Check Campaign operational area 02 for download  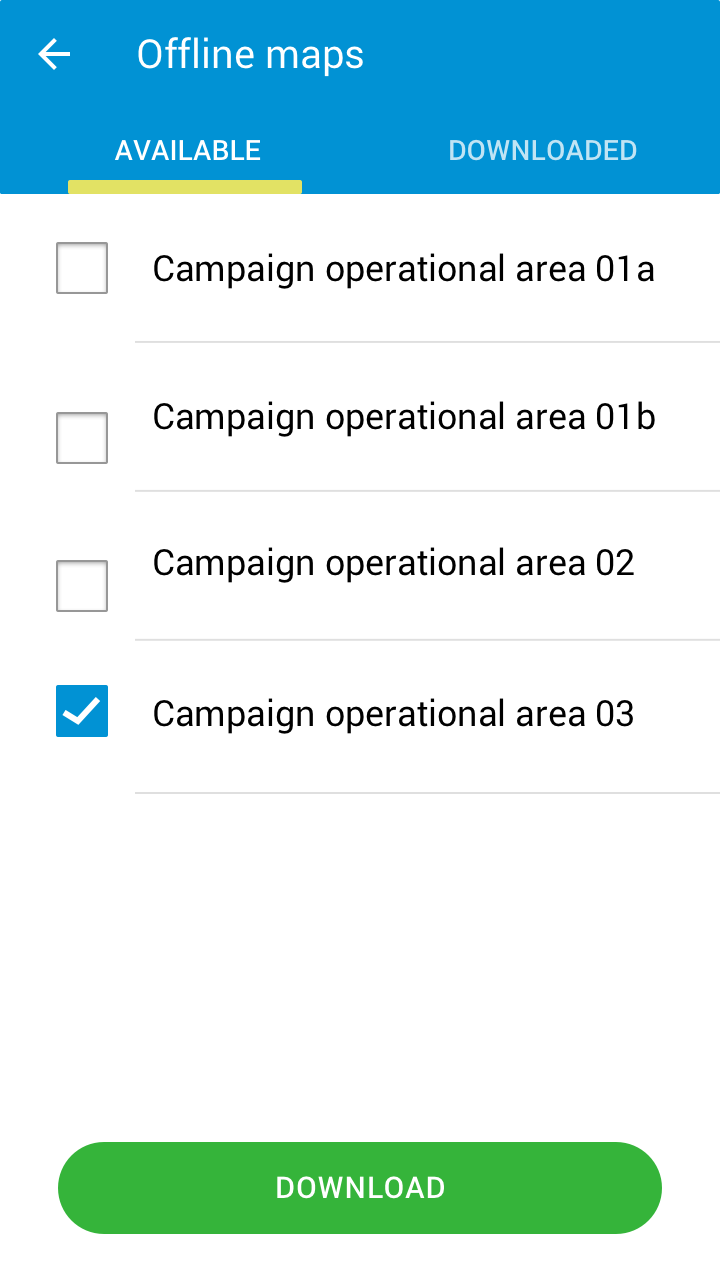[x=81, y=585]
